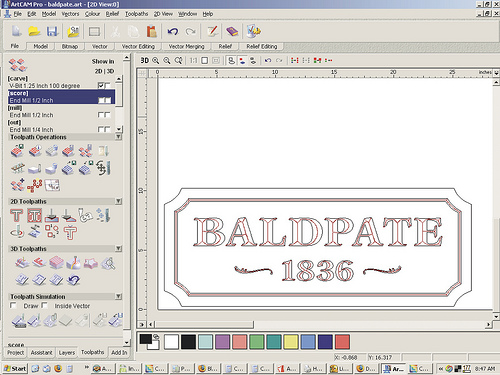Click the Zoom In magnifier icon
Image resolution: width=500 pixels, height=375 pixels.
[156, 60]
